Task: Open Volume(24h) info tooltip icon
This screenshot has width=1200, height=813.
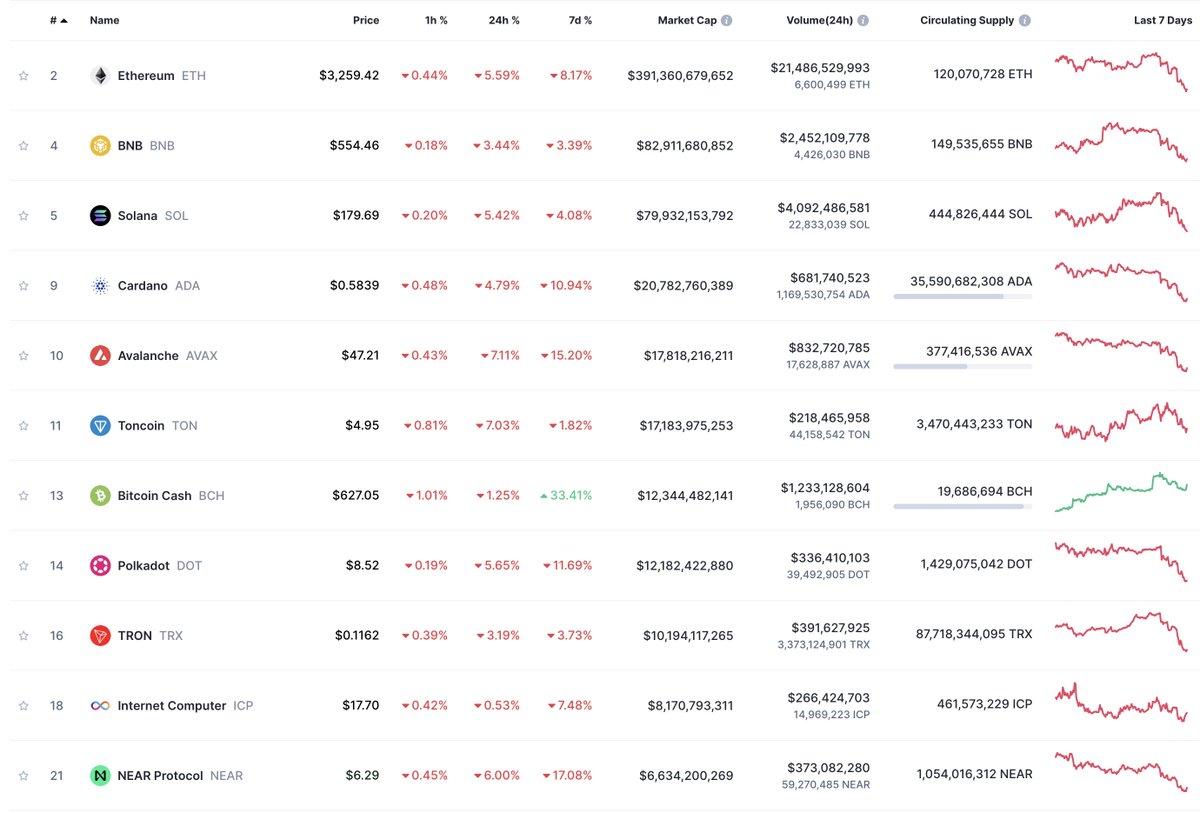Action: tap(863, 20)
